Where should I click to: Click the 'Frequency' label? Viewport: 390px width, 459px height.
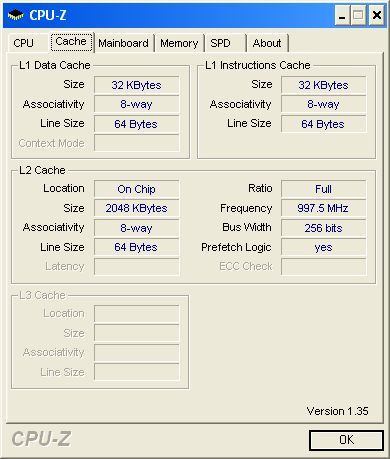point(246,208)
